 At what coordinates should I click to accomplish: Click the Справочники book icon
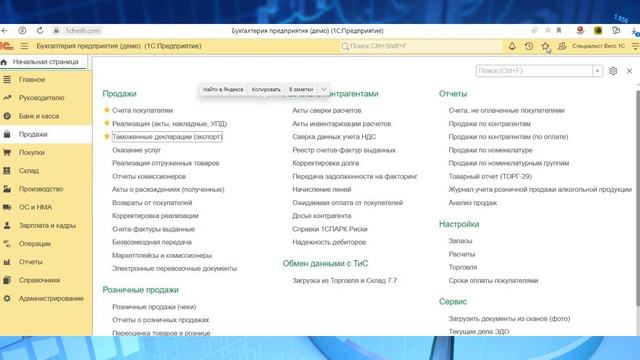tap(7, 280)
